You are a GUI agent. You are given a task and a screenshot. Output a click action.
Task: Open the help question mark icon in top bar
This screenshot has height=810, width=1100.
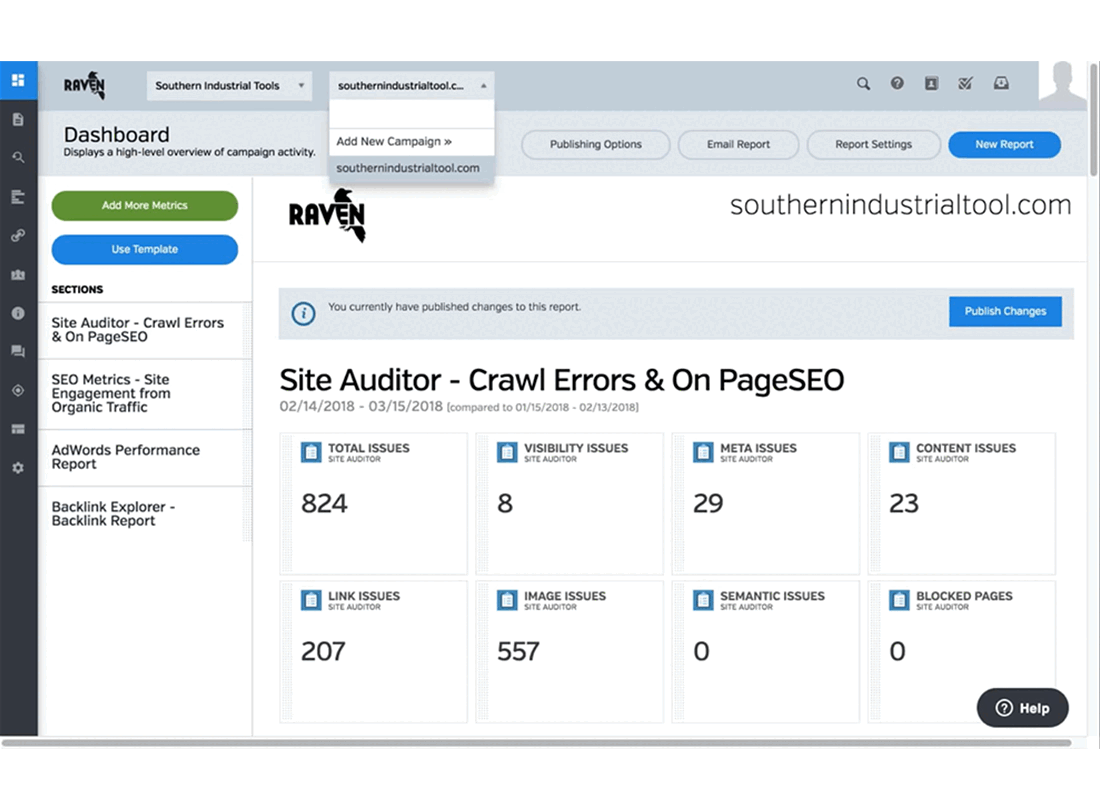pos(897,83)
